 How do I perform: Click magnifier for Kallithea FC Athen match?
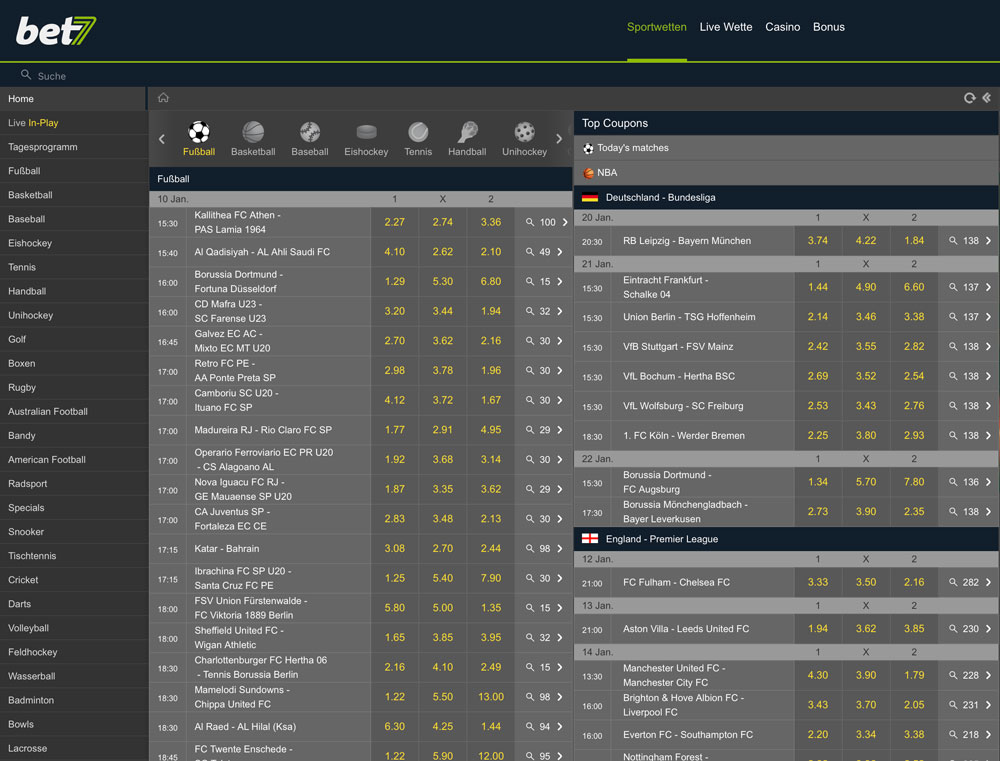click(x=530, y=222)
